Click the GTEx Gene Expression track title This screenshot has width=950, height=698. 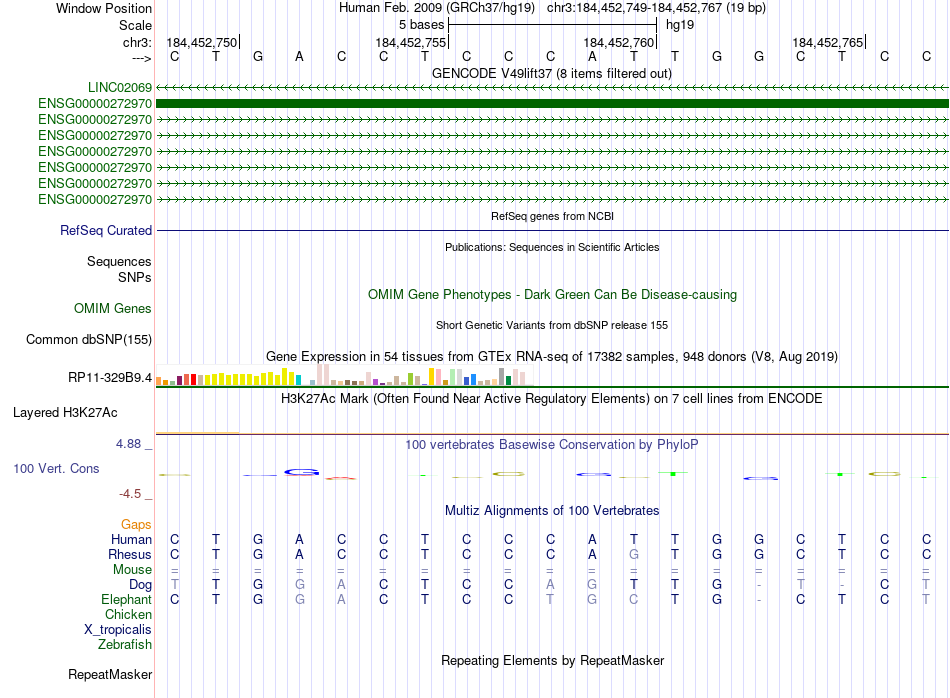552,356
